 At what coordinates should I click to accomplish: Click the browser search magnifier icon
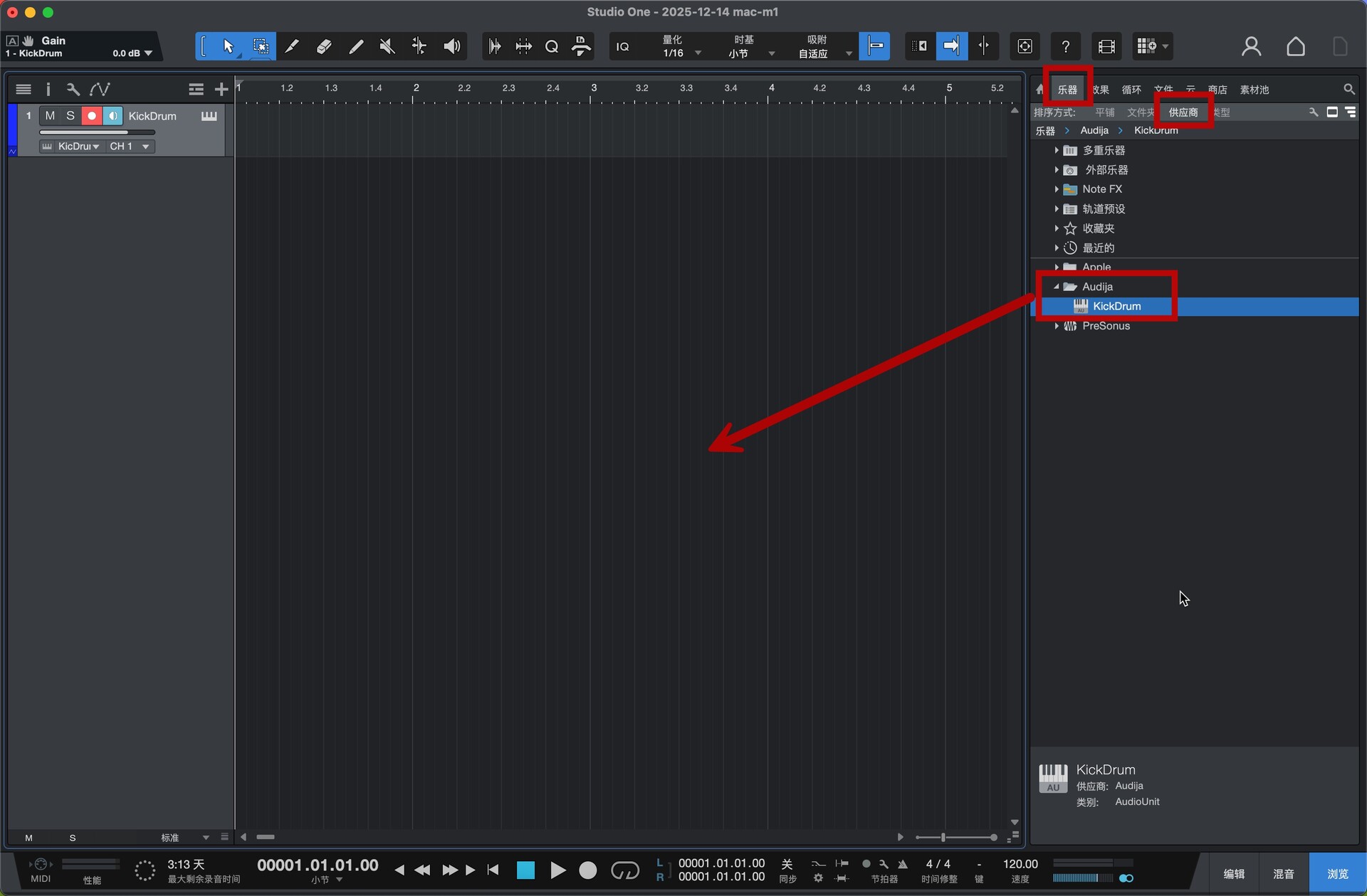tap(1348, 89)
